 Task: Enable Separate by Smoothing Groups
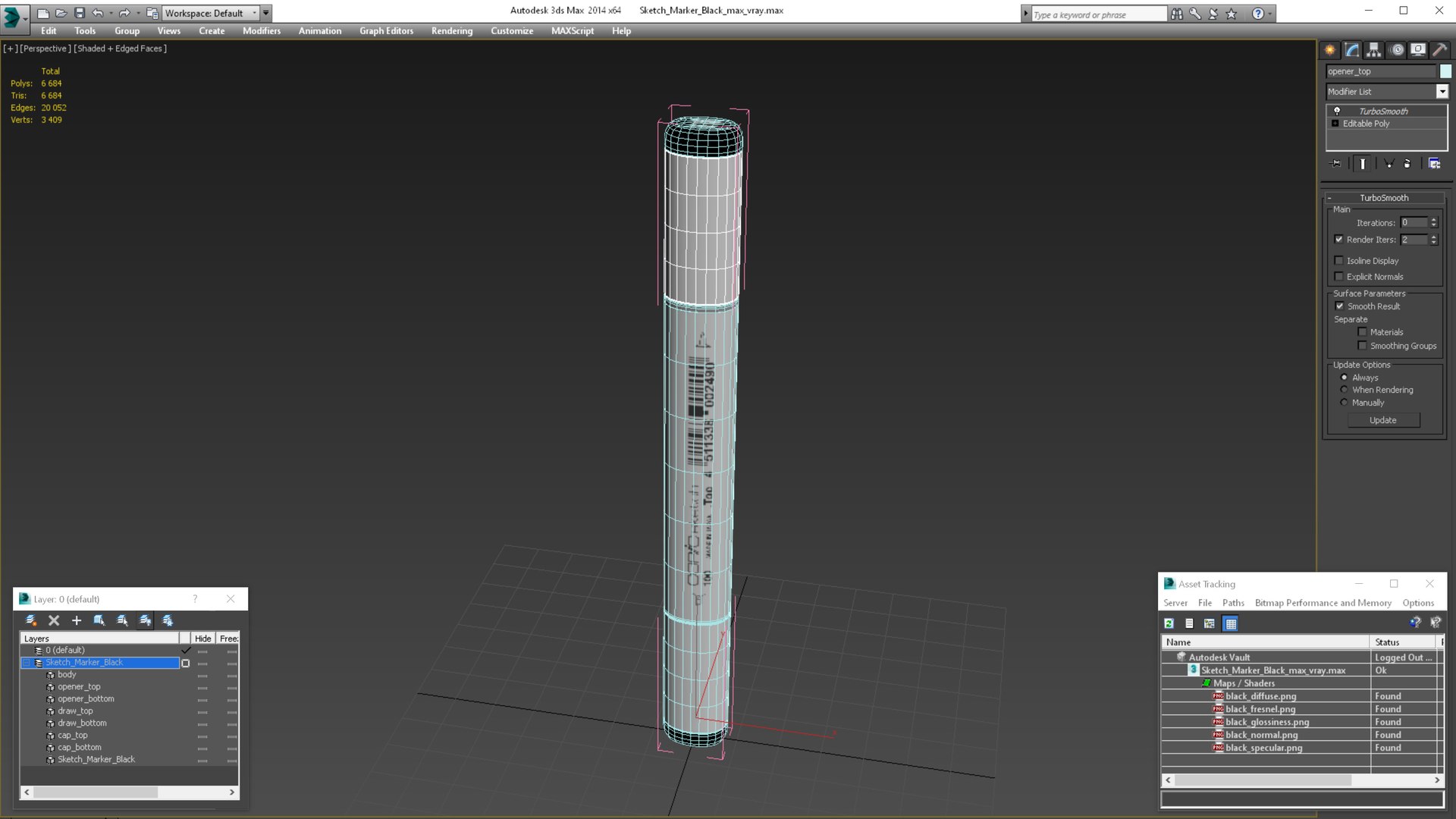1362,345
